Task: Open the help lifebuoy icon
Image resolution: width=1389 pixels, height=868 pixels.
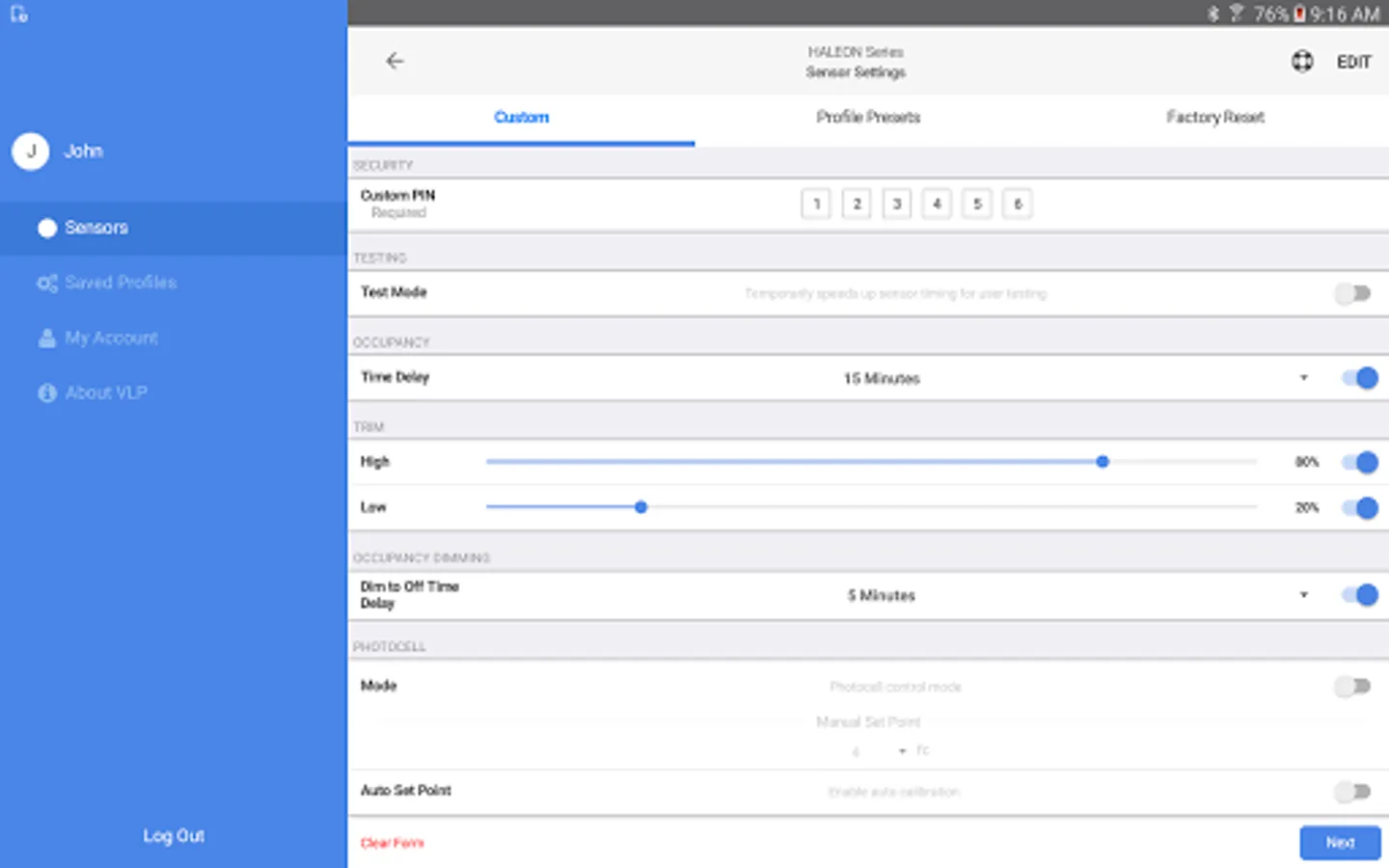Action: (1302, 62)
